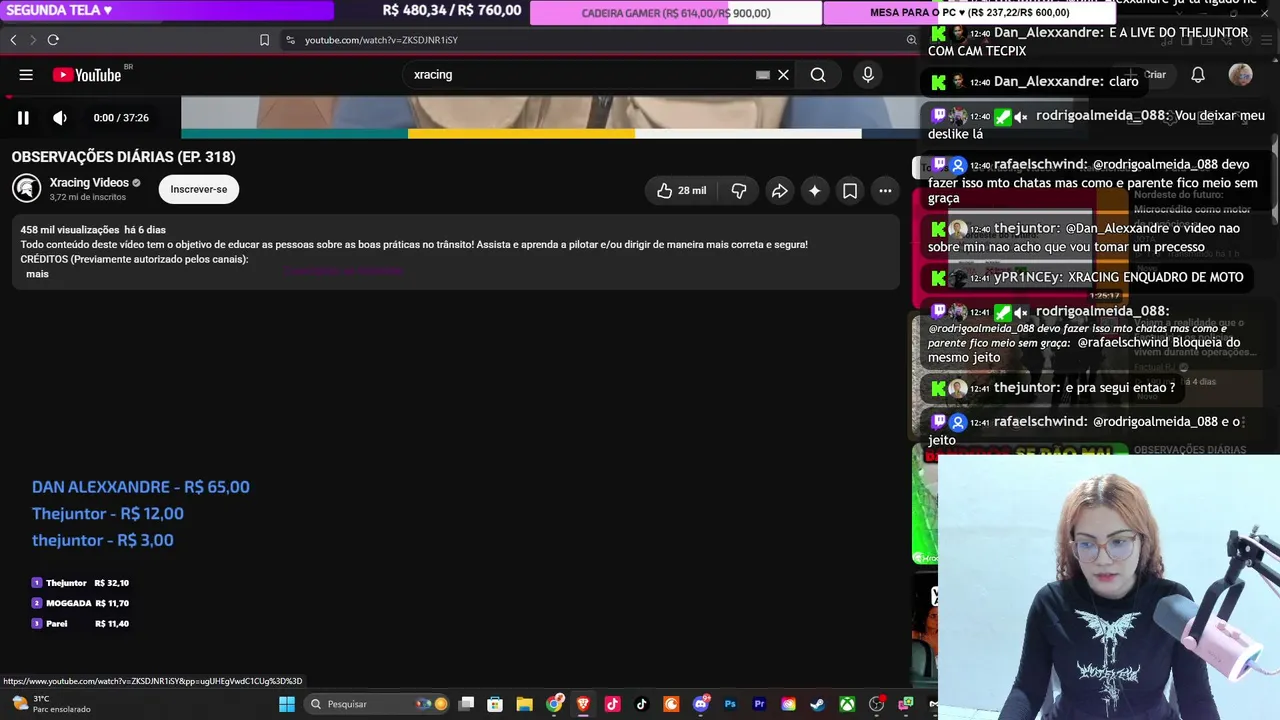Expand the description with 'mais'
1280x720 pixels.
[37, 274]
